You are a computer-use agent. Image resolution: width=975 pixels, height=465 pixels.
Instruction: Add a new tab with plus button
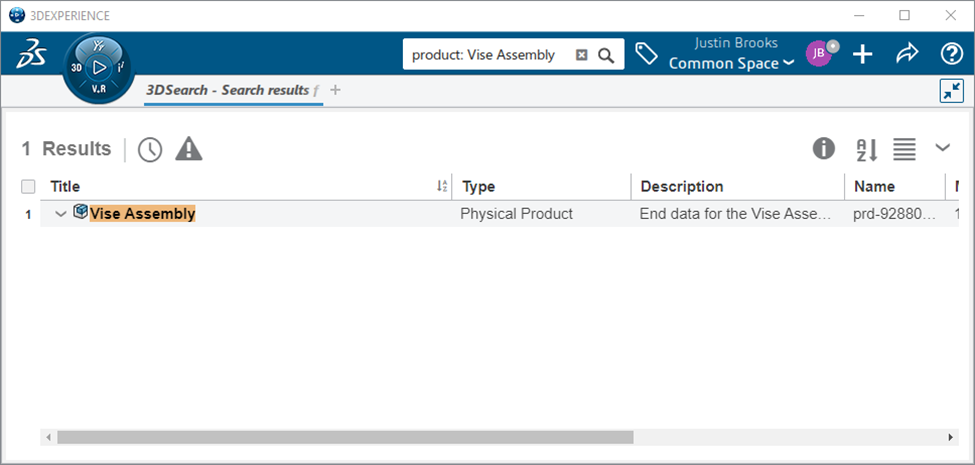tap(335, 90)
